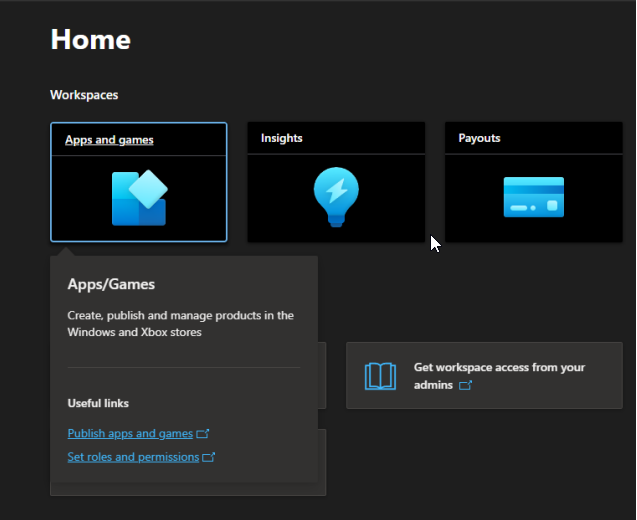Click the Payouts credit card icon
This screenshot has height=520, width=637.
coord(533,197)
